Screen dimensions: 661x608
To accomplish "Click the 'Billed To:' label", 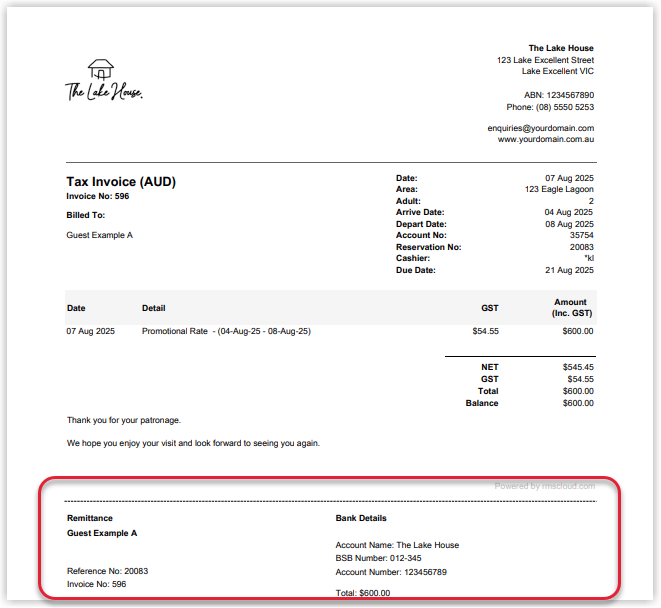I will coord(86,215).
